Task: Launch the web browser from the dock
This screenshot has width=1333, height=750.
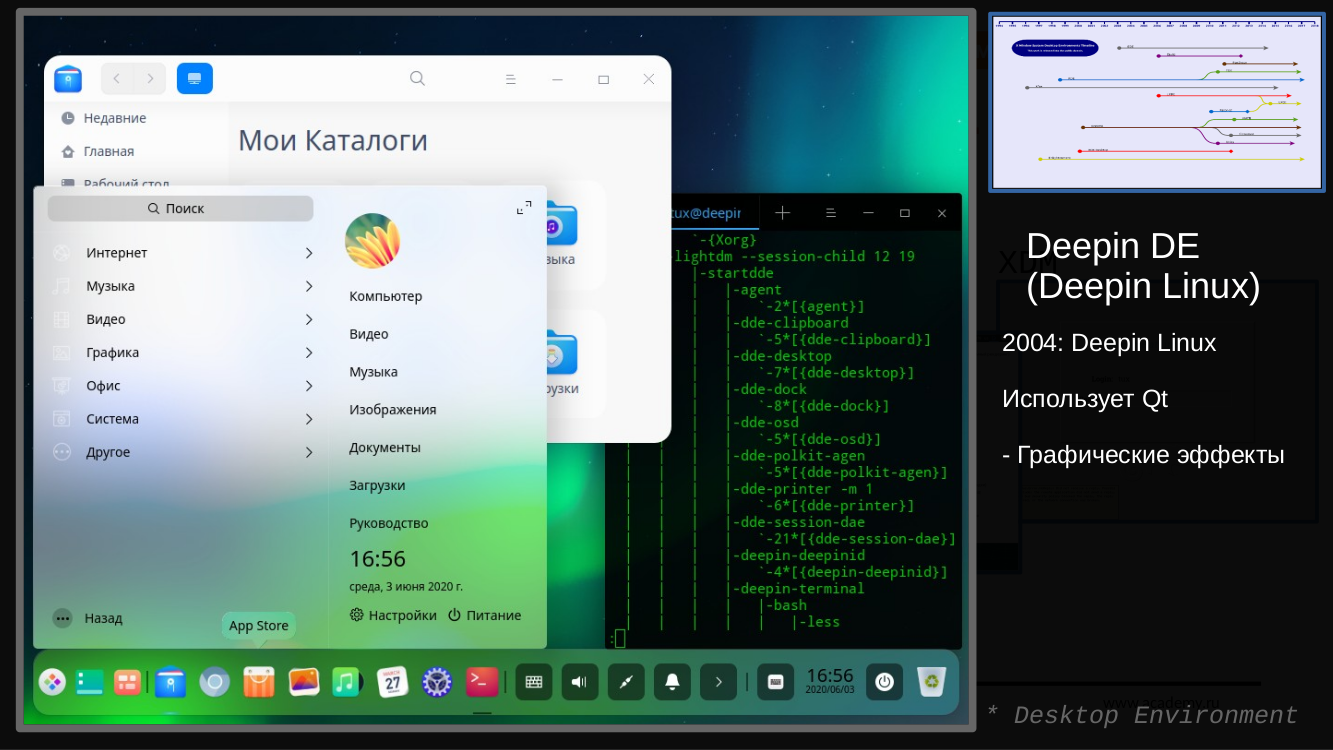Action: tap(214, 682)
